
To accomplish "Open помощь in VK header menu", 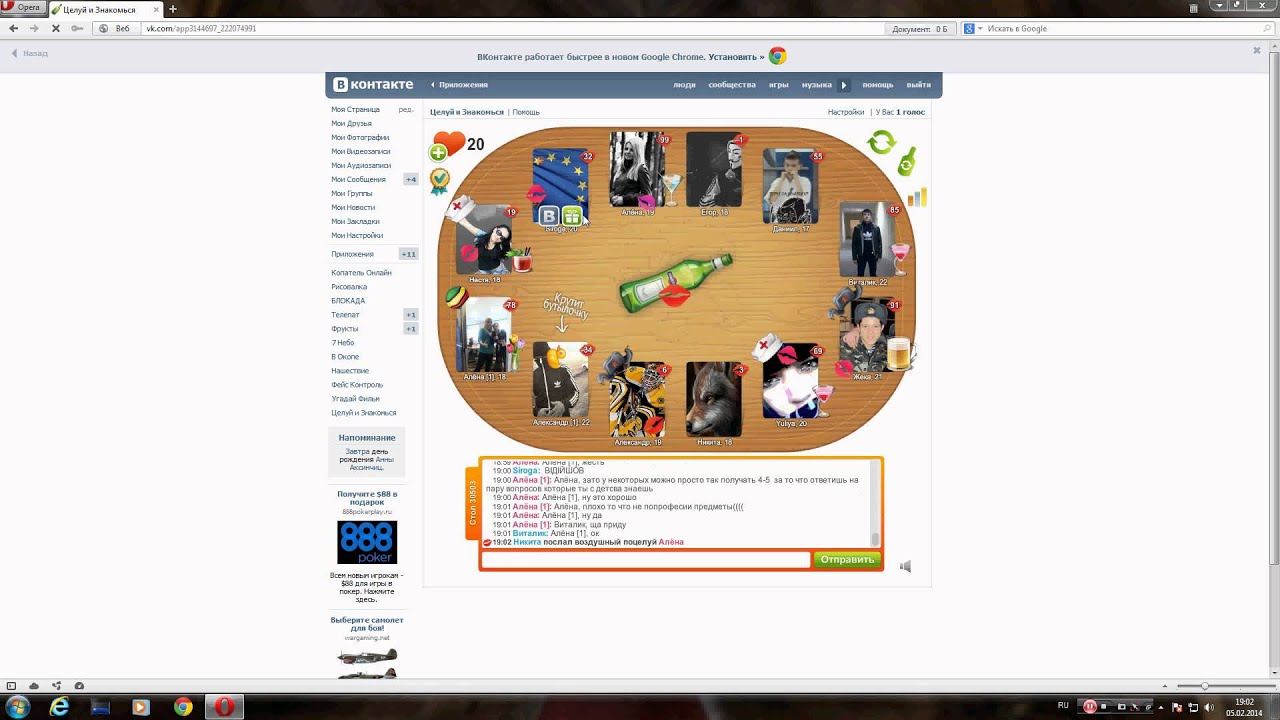I will [878, 85].
